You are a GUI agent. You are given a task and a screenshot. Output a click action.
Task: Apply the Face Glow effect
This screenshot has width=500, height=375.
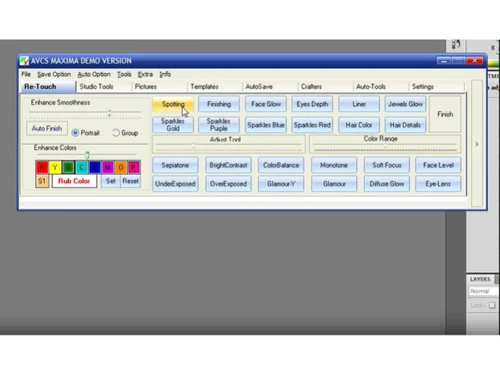(x=266, y=104)
